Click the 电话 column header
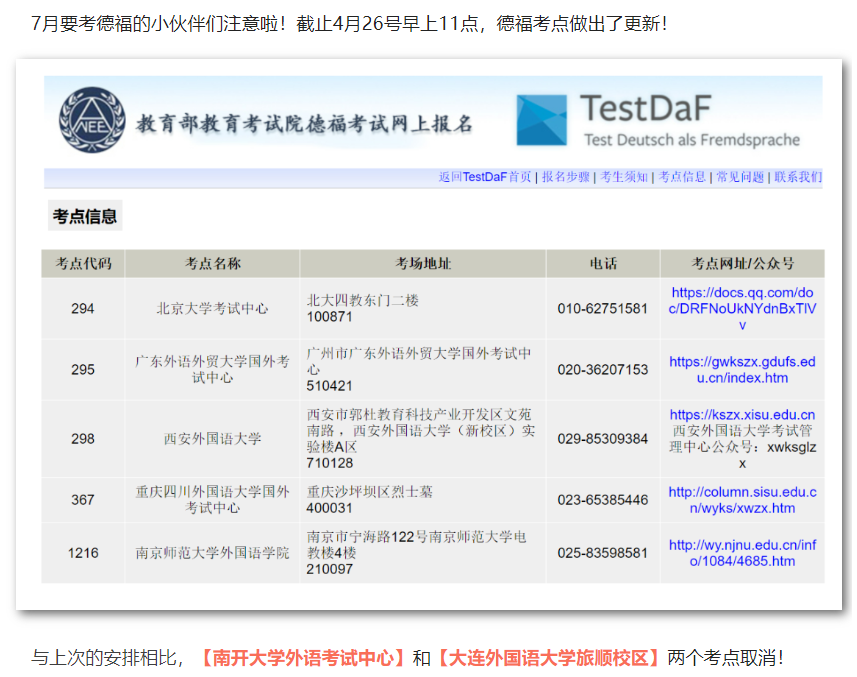This screenshot has width=857, height=677. click(603, 264)
